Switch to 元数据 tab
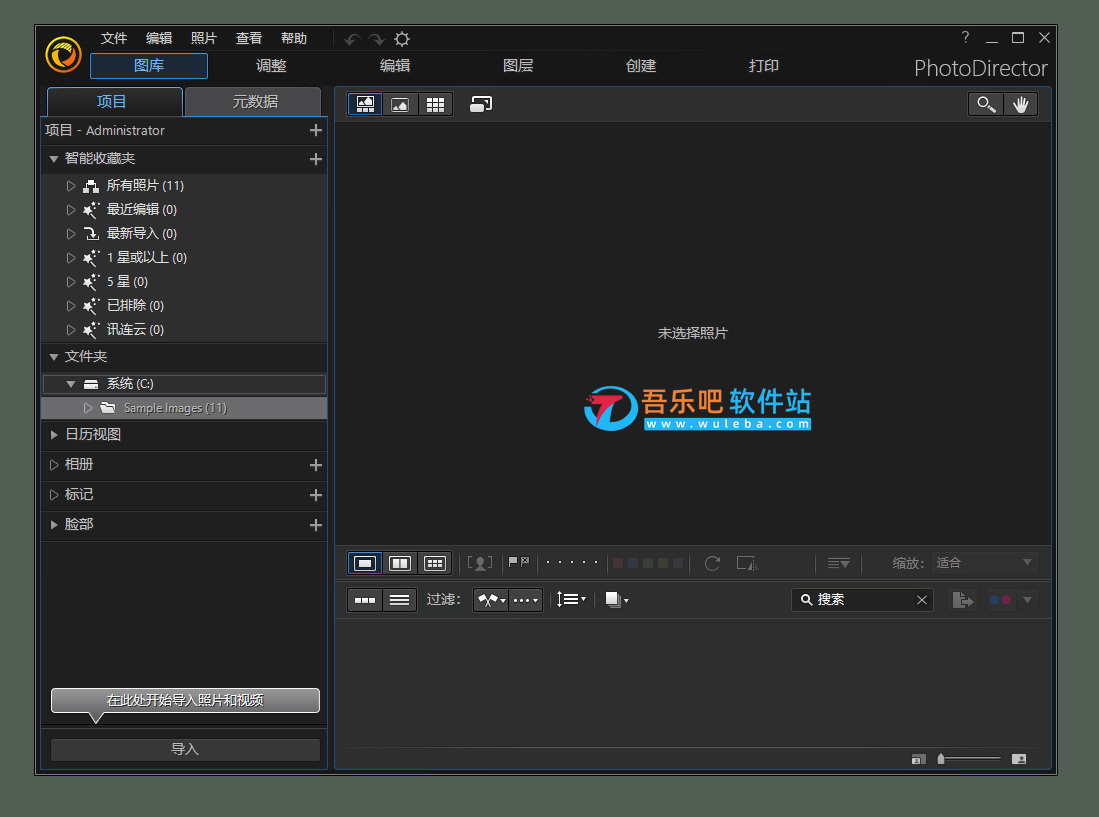This screenshot has width=1099, height=817. pos(254,102)
